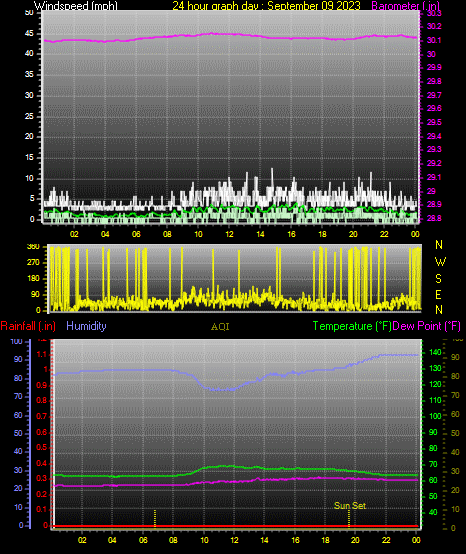Click rainfall axis value 0.9

click(42, 385)
